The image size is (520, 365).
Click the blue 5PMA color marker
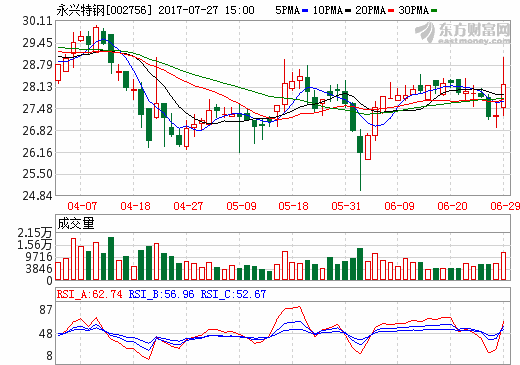tap(305, 11)
